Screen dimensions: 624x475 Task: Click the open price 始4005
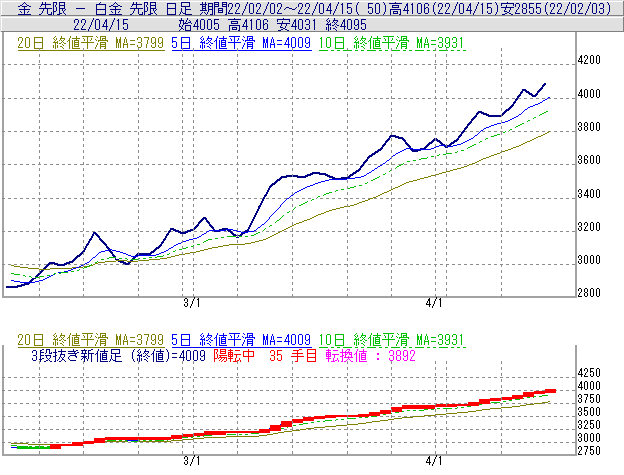(199, 25)
